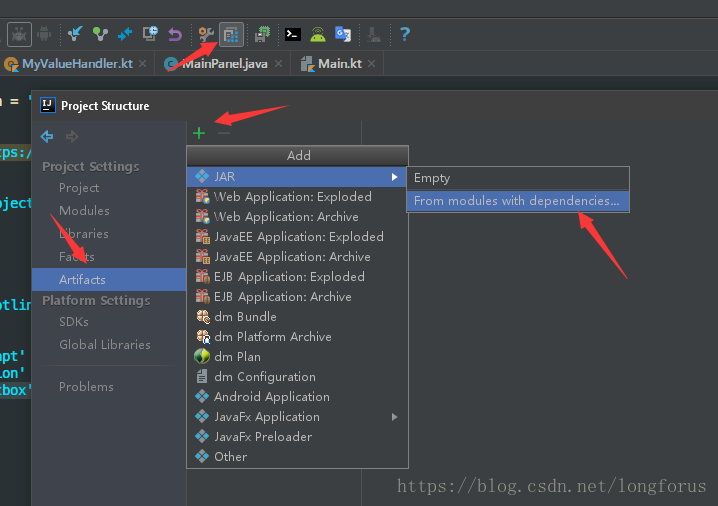Click the translate icon in toolbar

(x=343, y=34)
